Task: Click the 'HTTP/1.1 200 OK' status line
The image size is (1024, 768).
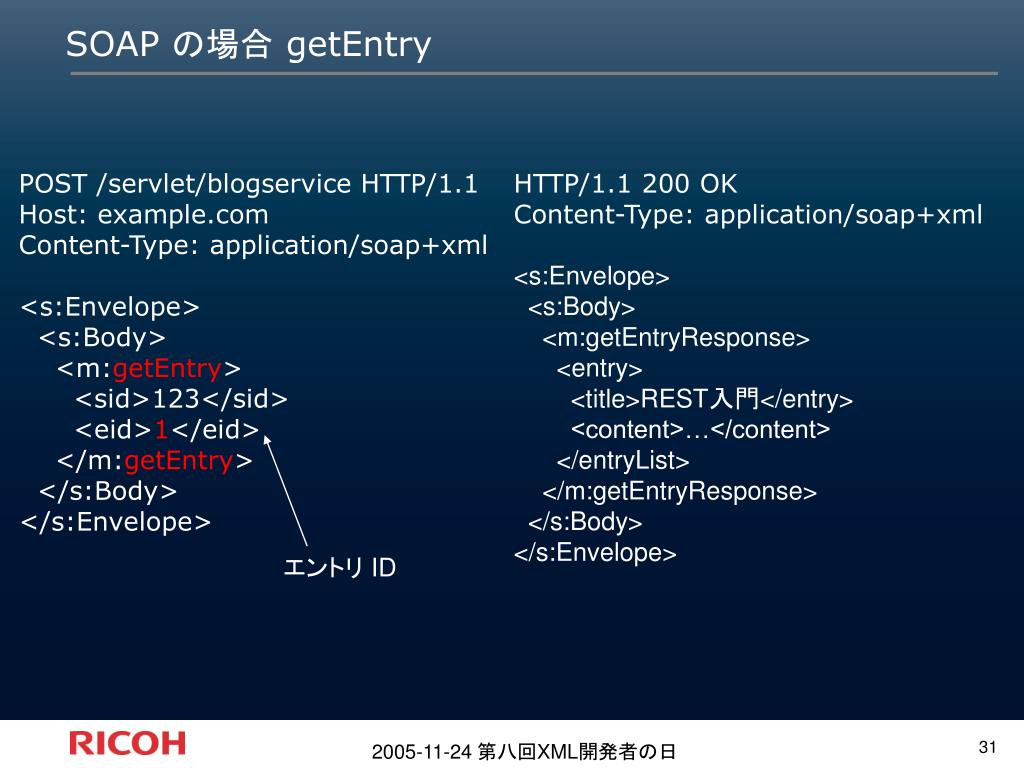Action: pos(626,184)
